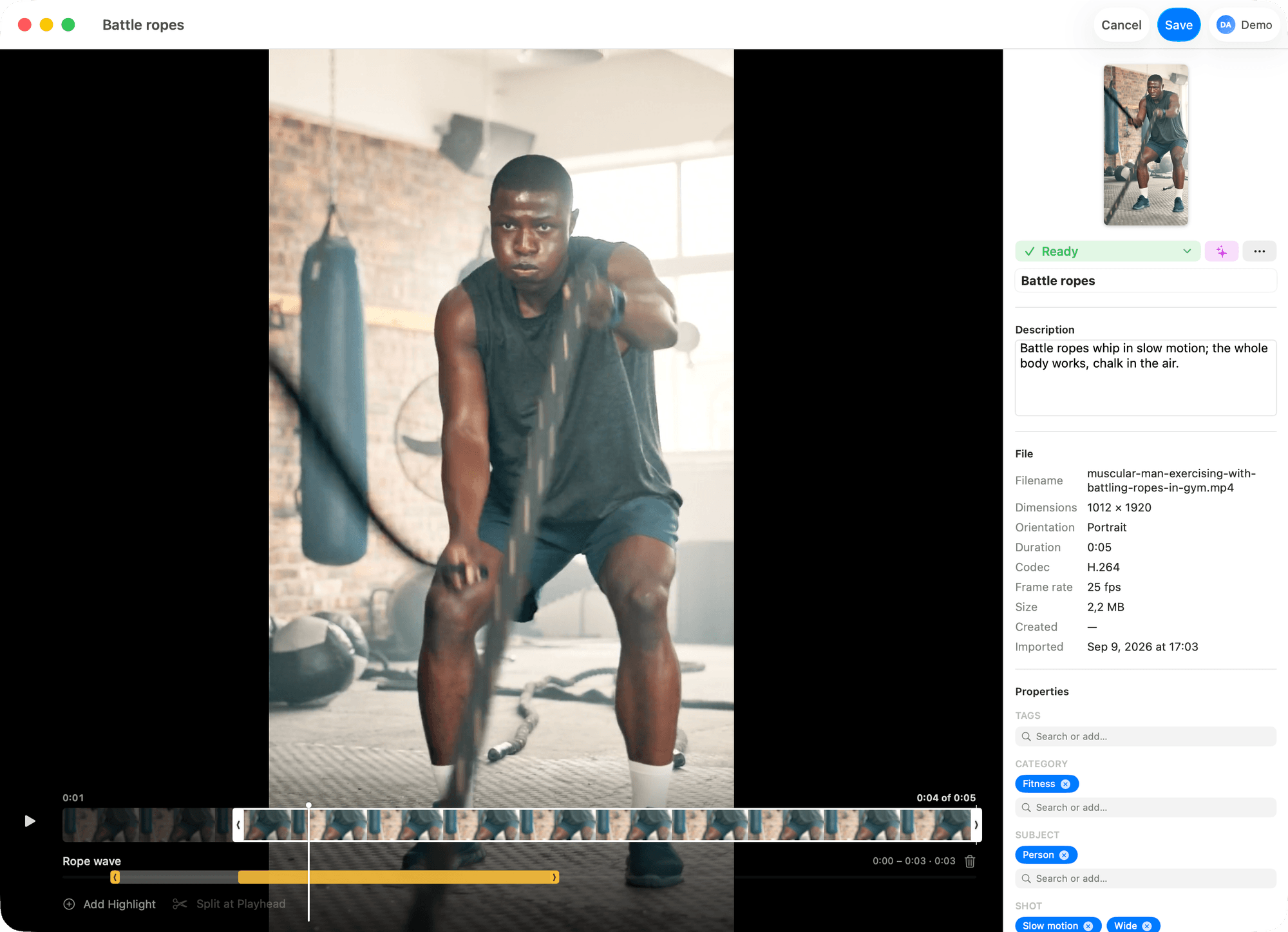Image resolution: width=1288 pixels, height=932 pixels.
Task: Delete the Rope wave highlight with trash icon
Action: 970,861
